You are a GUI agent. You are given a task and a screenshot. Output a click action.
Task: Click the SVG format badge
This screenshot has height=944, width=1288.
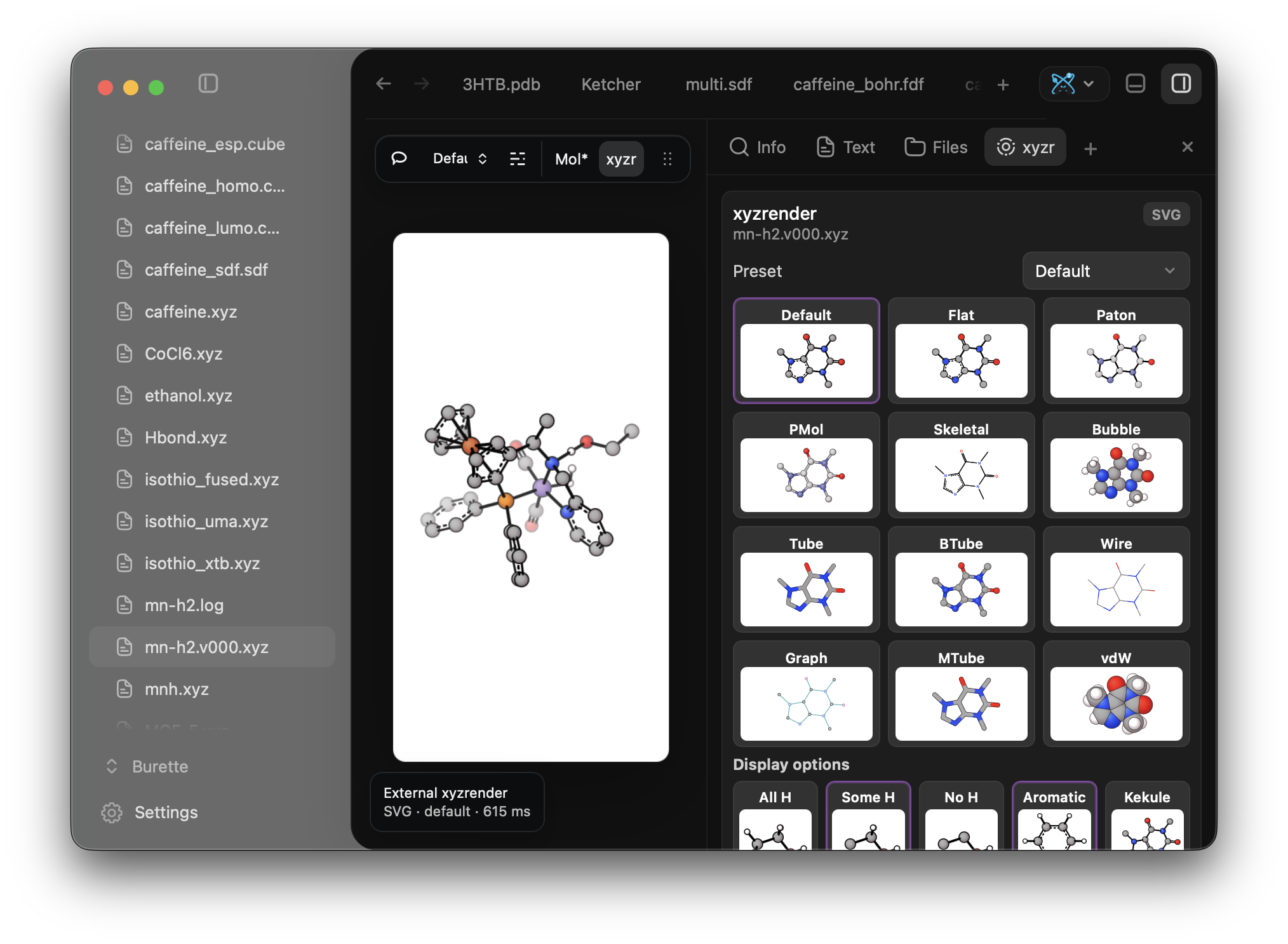point(1166,215)
